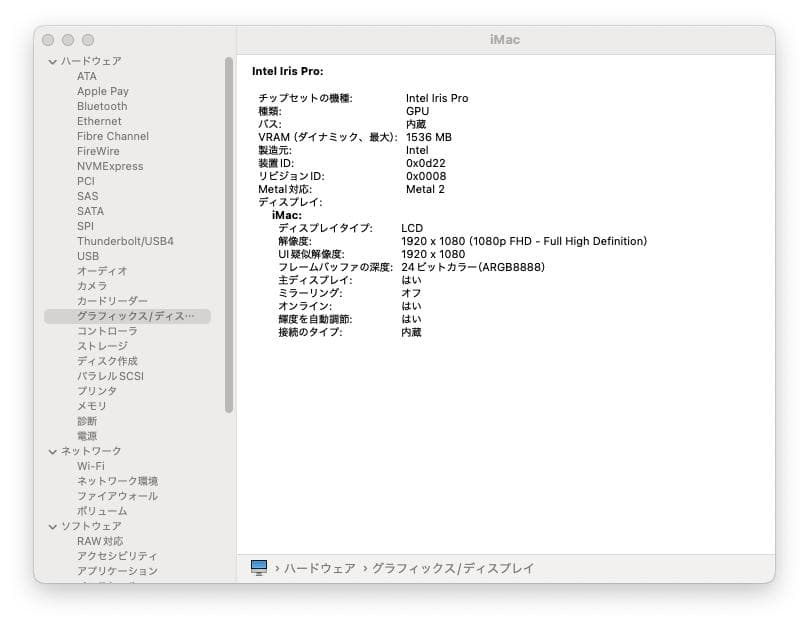Open ファイアウォール in the sidebar
809x625 pixels.
tap(117, 496)
